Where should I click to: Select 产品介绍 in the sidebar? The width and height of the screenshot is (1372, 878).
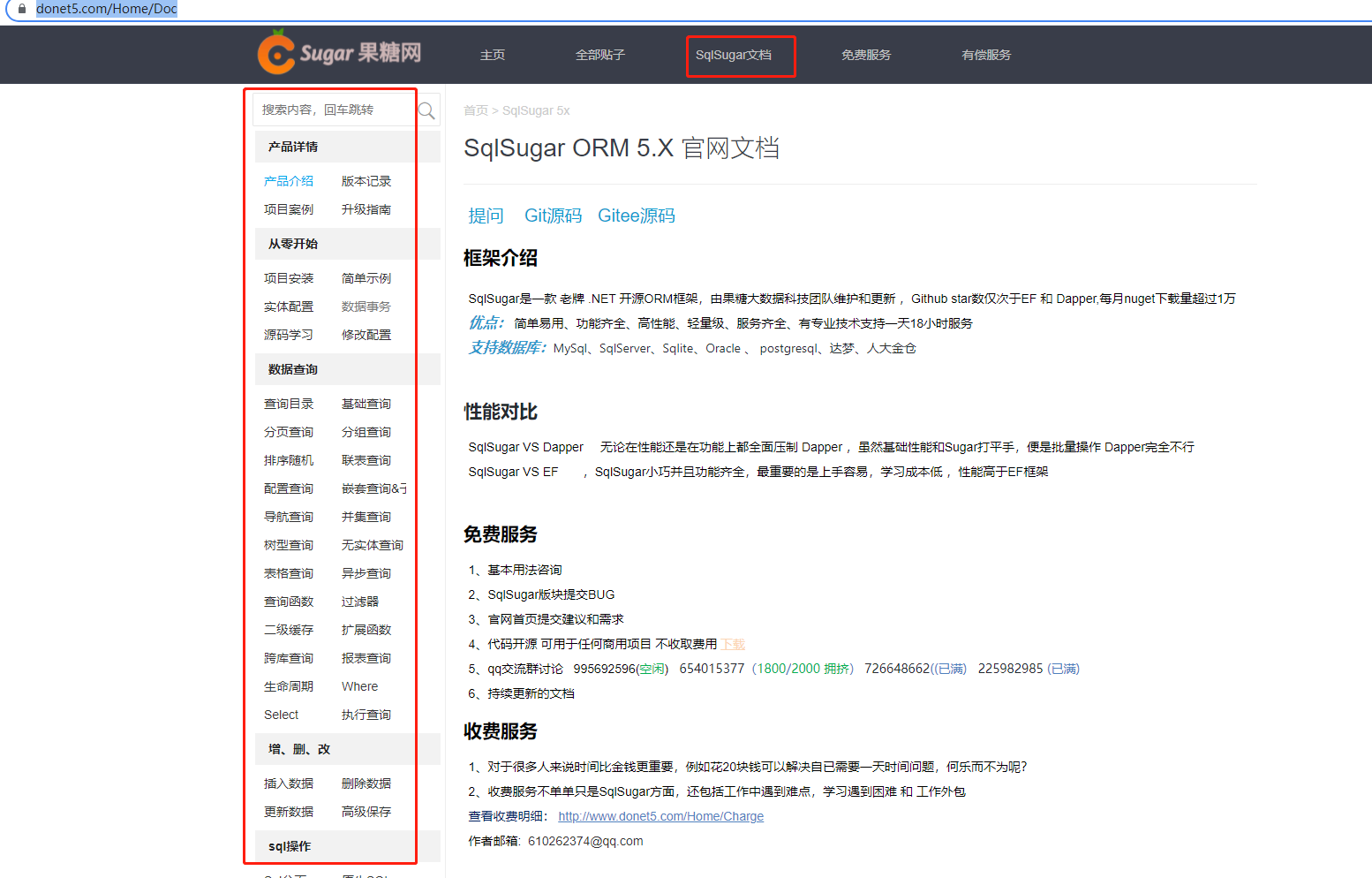288,180
